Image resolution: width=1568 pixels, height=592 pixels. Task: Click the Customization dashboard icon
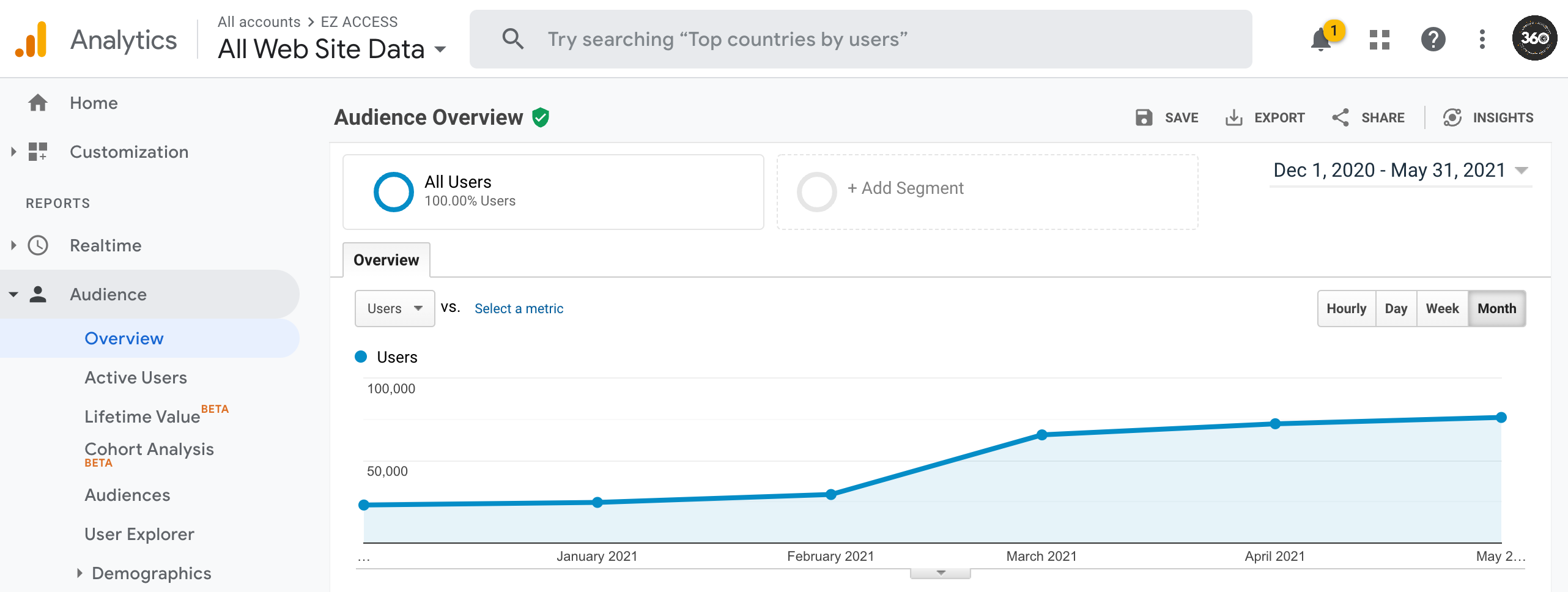38,152
